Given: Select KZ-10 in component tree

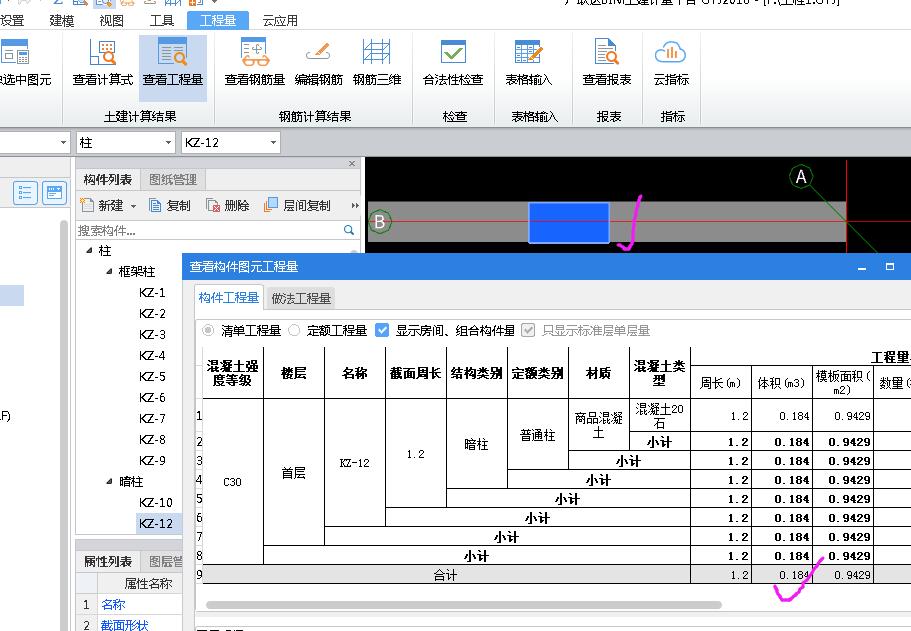Looking at the screenshot, I should (156, 503).
